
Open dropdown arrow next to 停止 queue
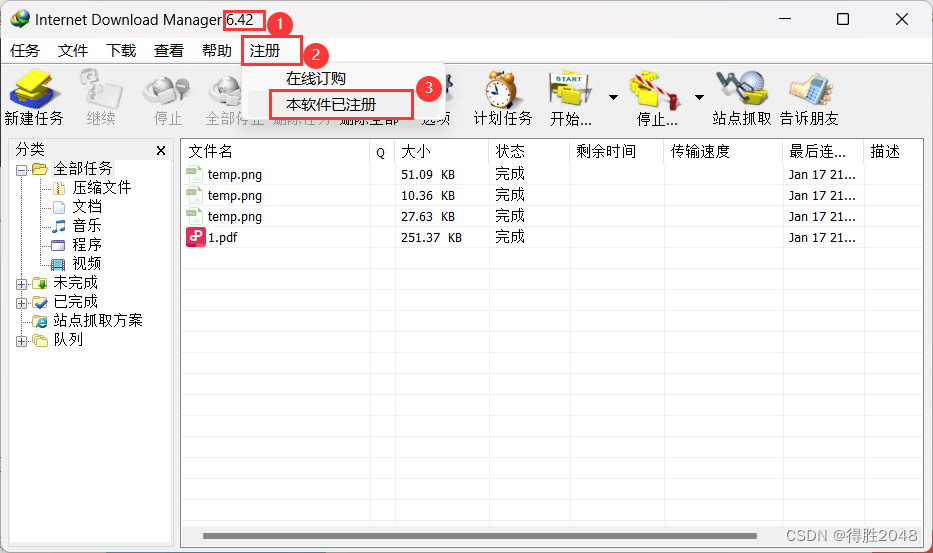tap(700, 97)
